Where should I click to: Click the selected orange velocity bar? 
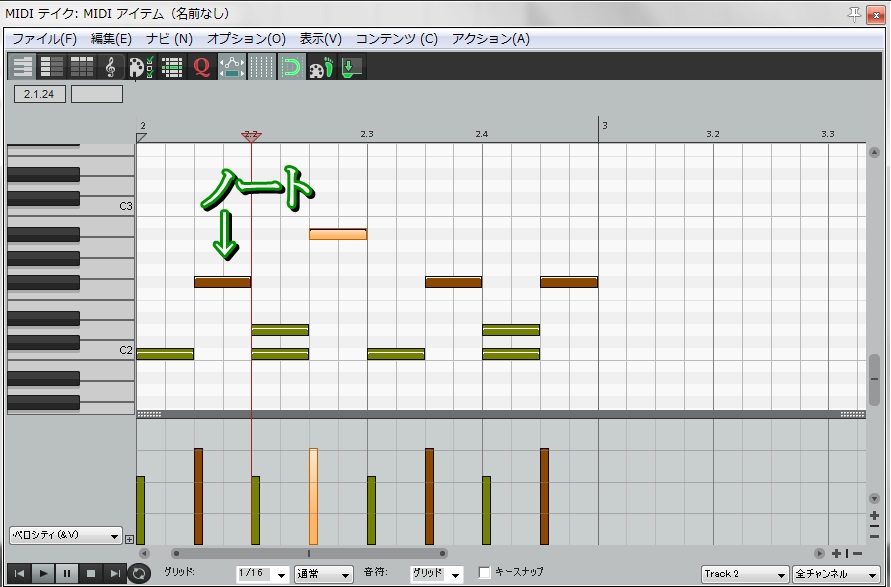click(313, 496)
